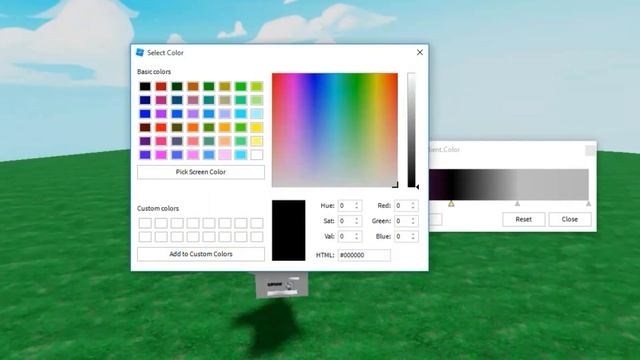The height and width of the screenshot is (360, 640).
Task: Increase Val with its up arrow
Action: 357,234
